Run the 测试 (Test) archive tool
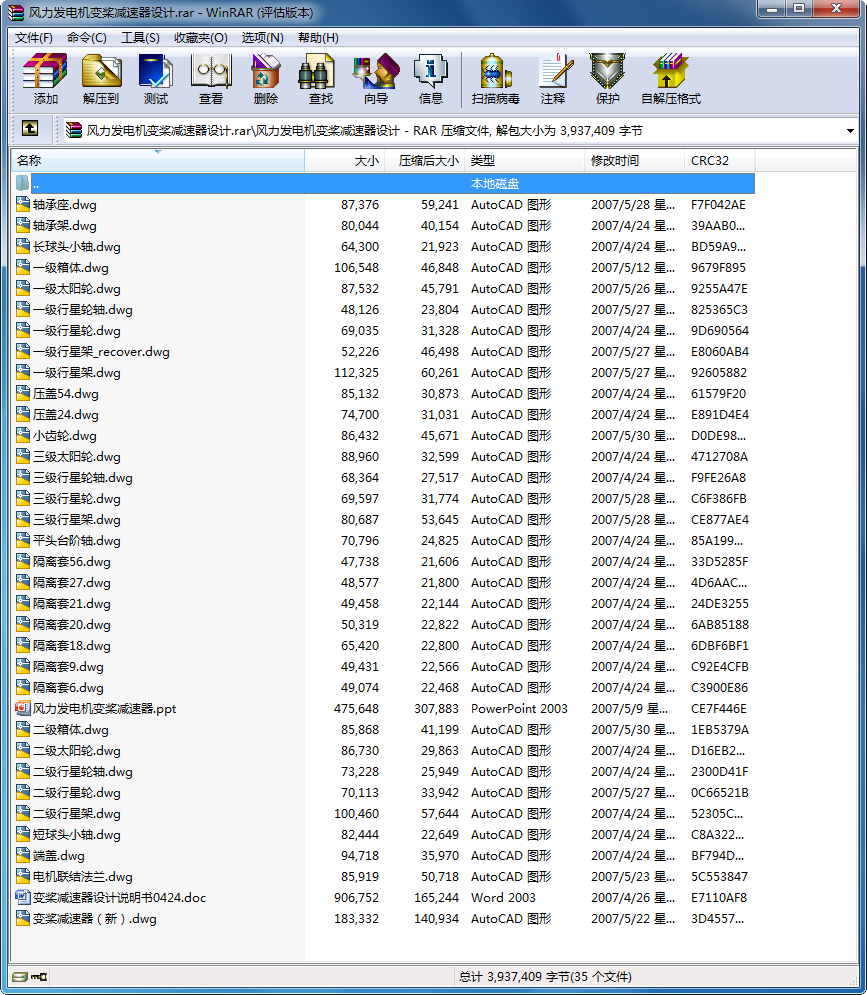The height and width of the screenshot is (995, 867). (x=156, y=79)
